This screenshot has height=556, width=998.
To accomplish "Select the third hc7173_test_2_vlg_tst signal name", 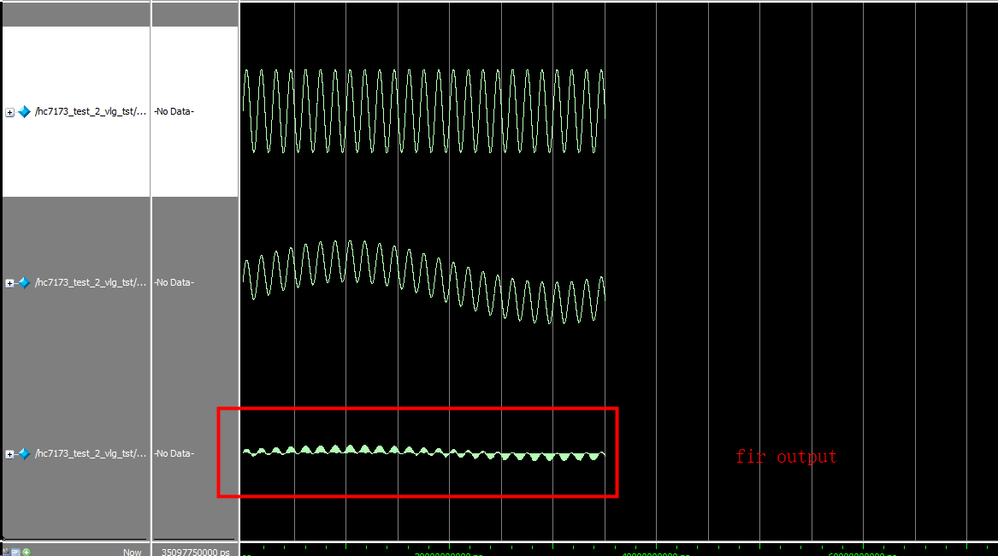I will (x=90, y=454).
